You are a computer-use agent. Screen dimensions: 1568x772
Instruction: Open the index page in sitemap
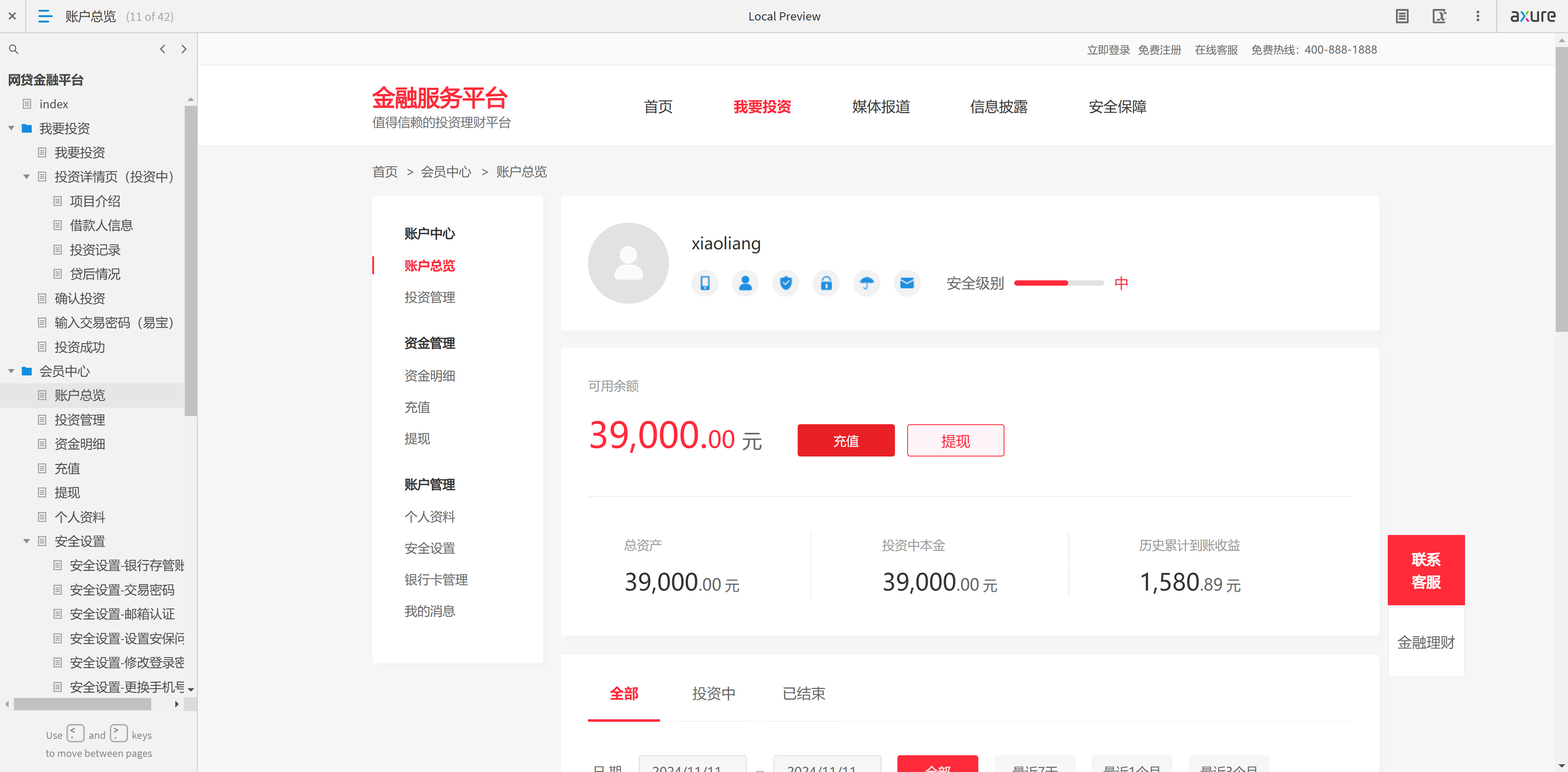pyautogui.click(x=54, y=104)
